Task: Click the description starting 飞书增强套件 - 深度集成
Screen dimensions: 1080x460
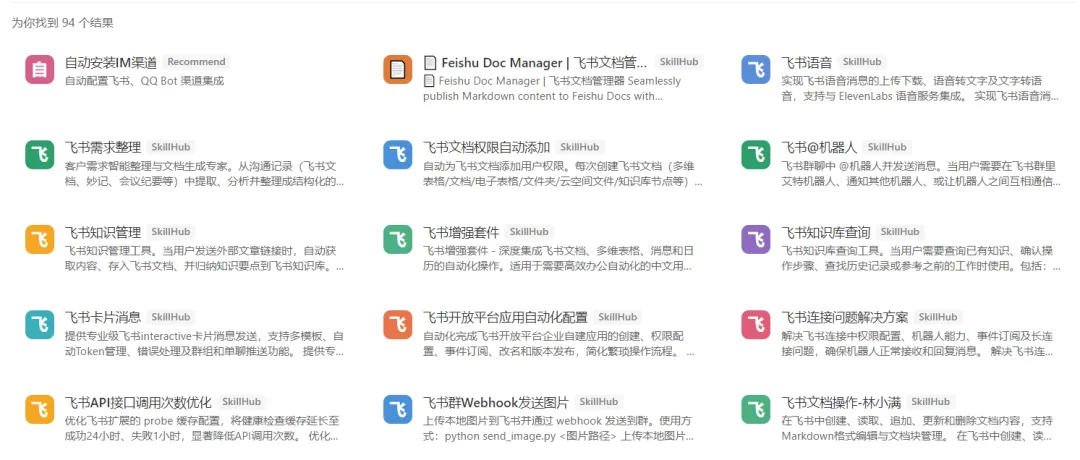Action: pyautogui.click(x=557, y=259)
